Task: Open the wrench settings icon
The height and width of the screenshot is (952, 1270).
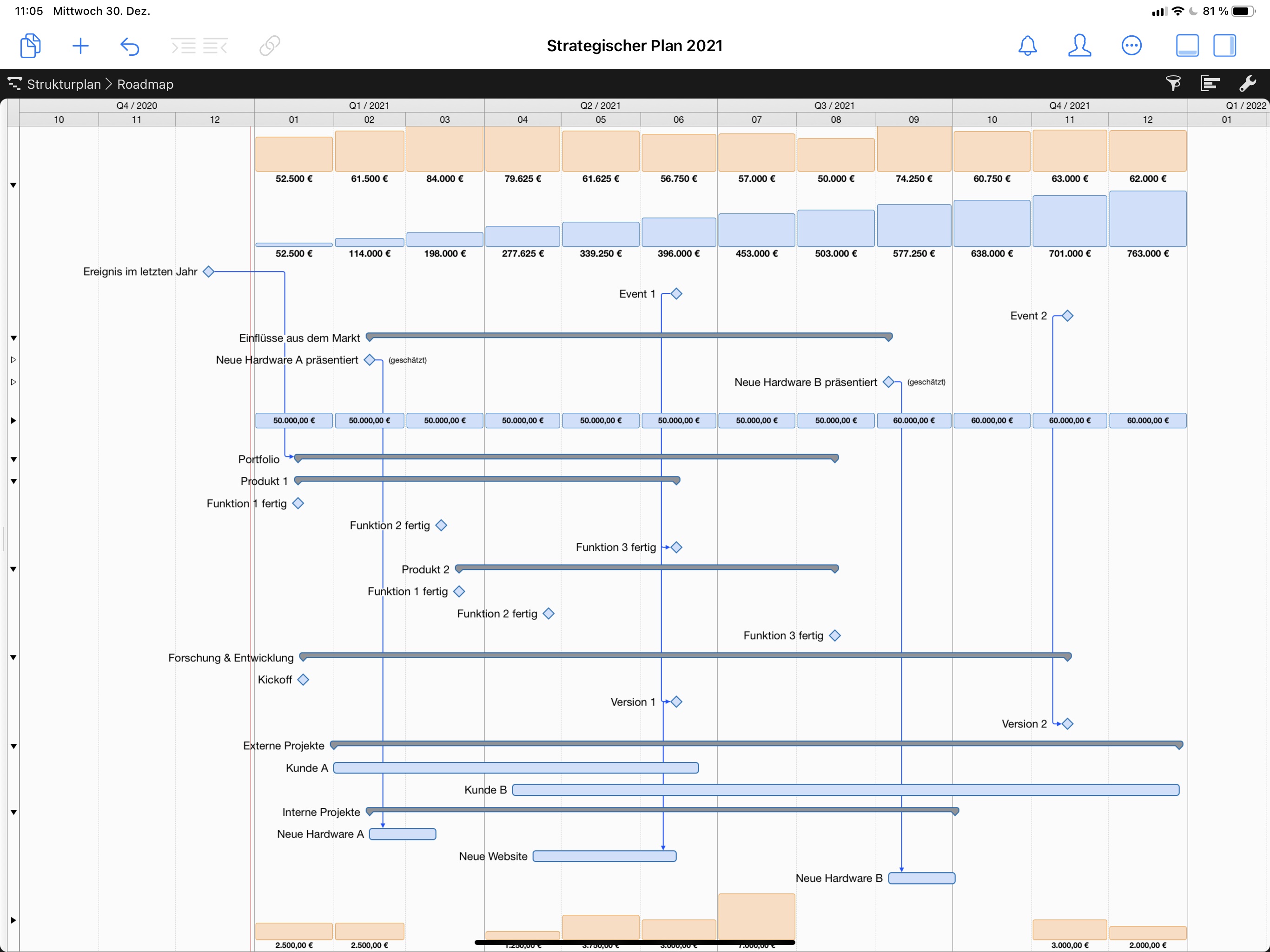Action: [x=1247, y=84]
